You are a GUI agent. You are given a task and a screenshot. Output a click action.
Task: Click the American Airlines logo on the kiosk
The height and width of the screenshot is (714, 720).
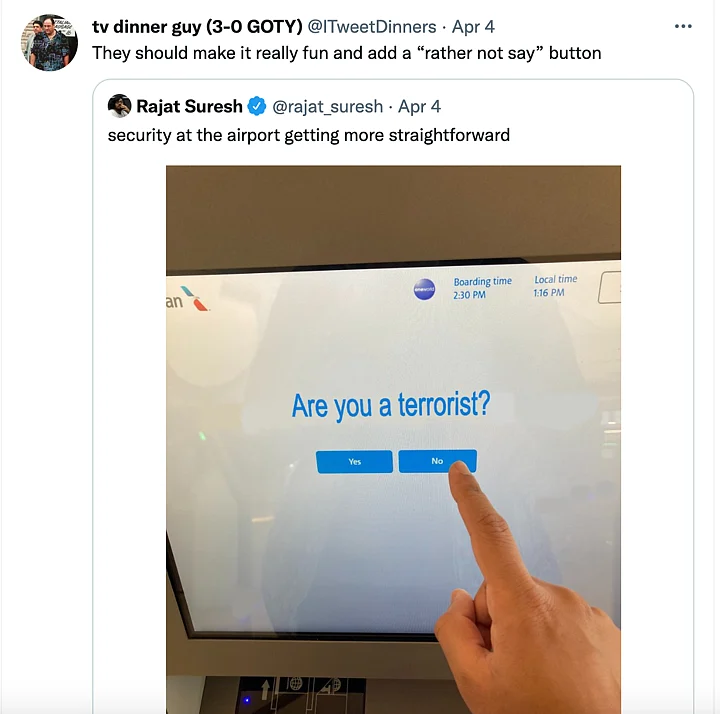click(188, 299)
